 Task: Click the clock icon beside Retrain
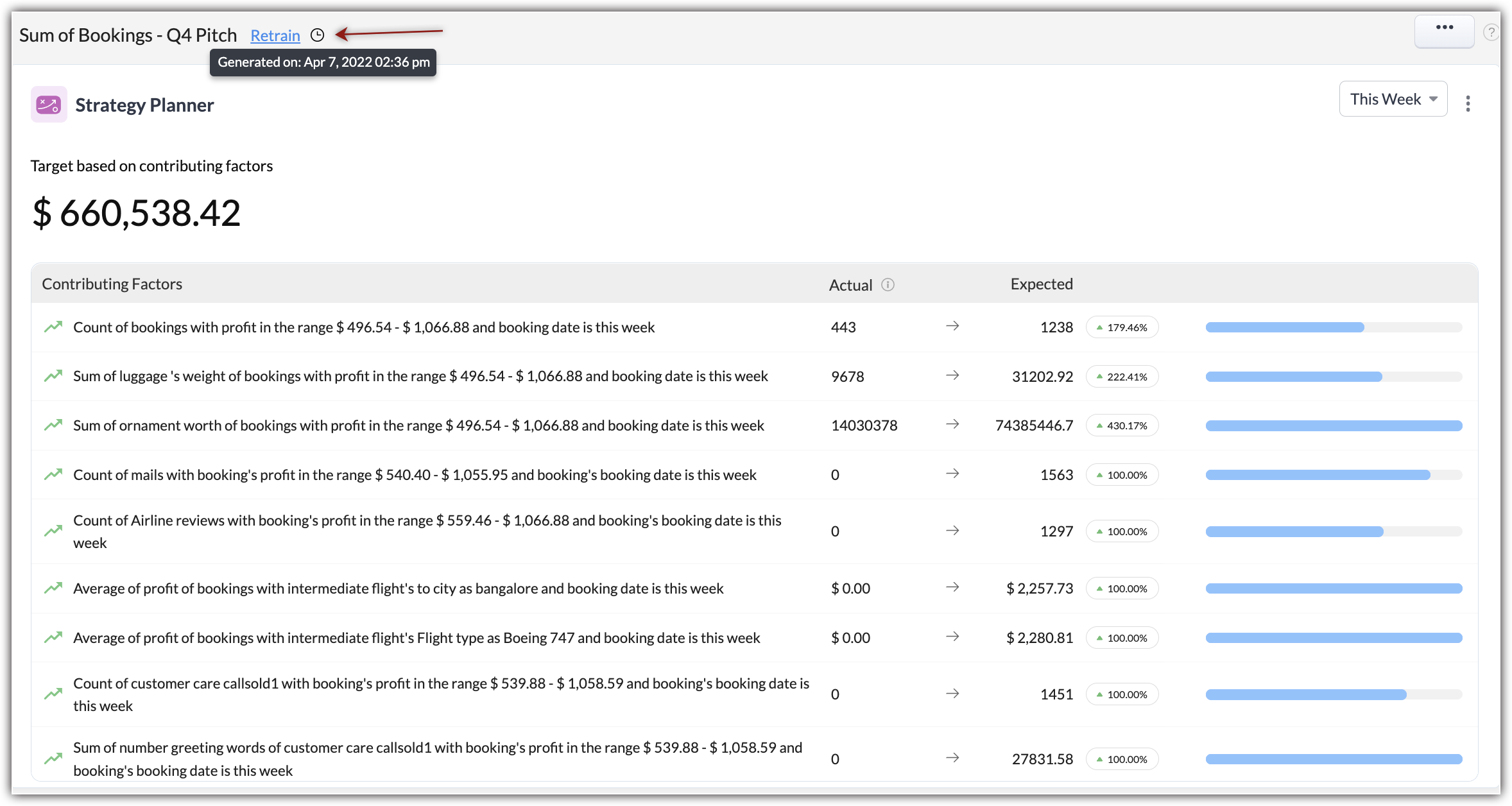(317, 35)
